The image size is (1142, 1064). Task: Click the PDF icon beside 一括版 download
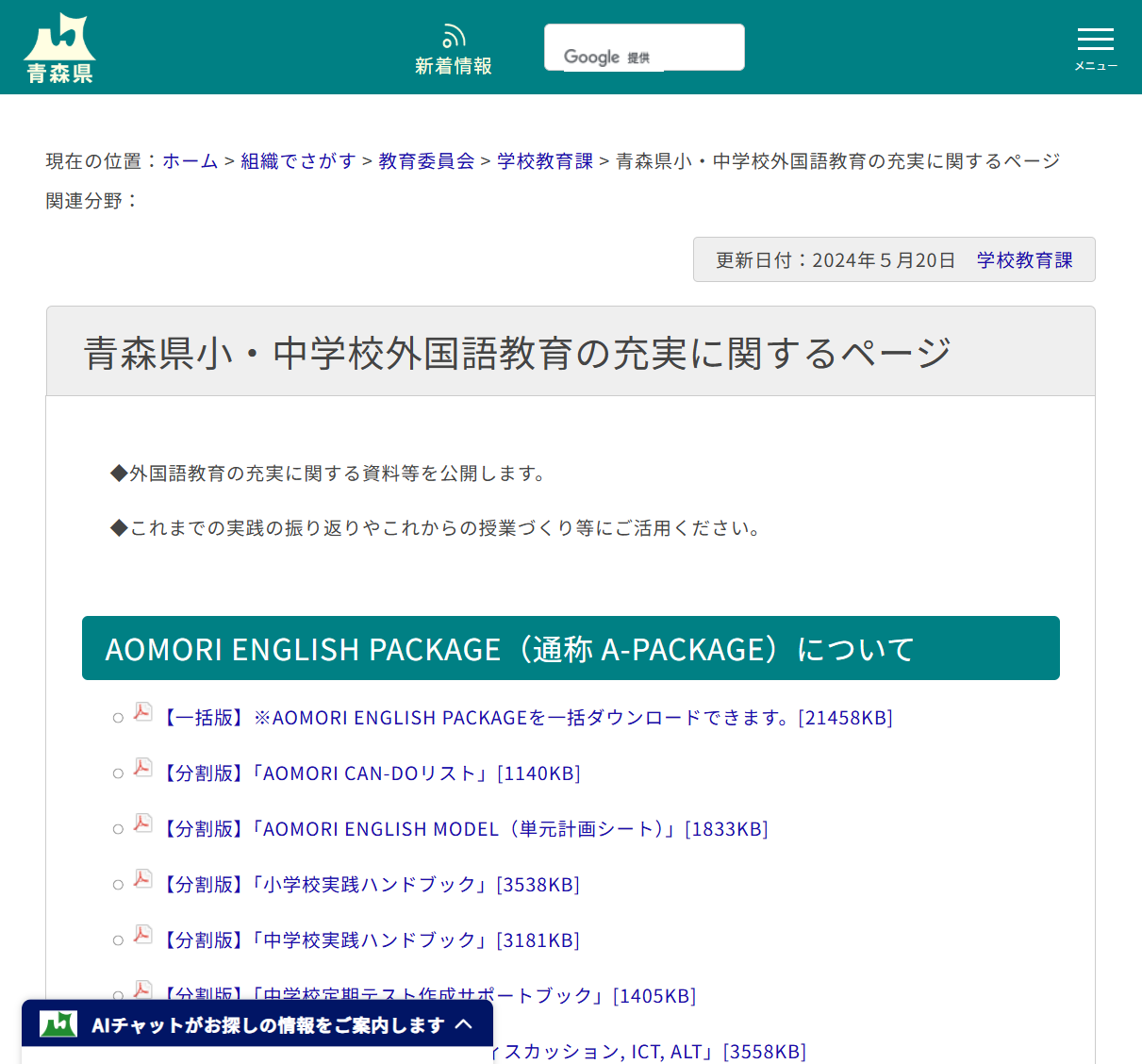click(x=141, y=714)
